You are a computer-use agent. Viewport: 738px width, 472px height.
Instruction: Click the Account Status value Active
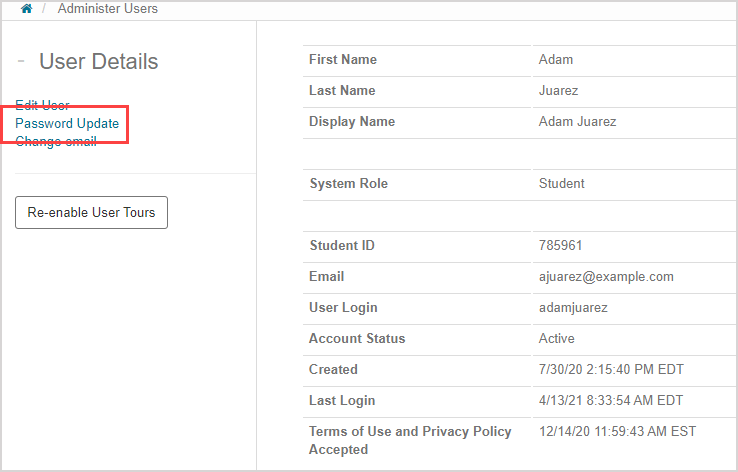click(x=558, y=339)
